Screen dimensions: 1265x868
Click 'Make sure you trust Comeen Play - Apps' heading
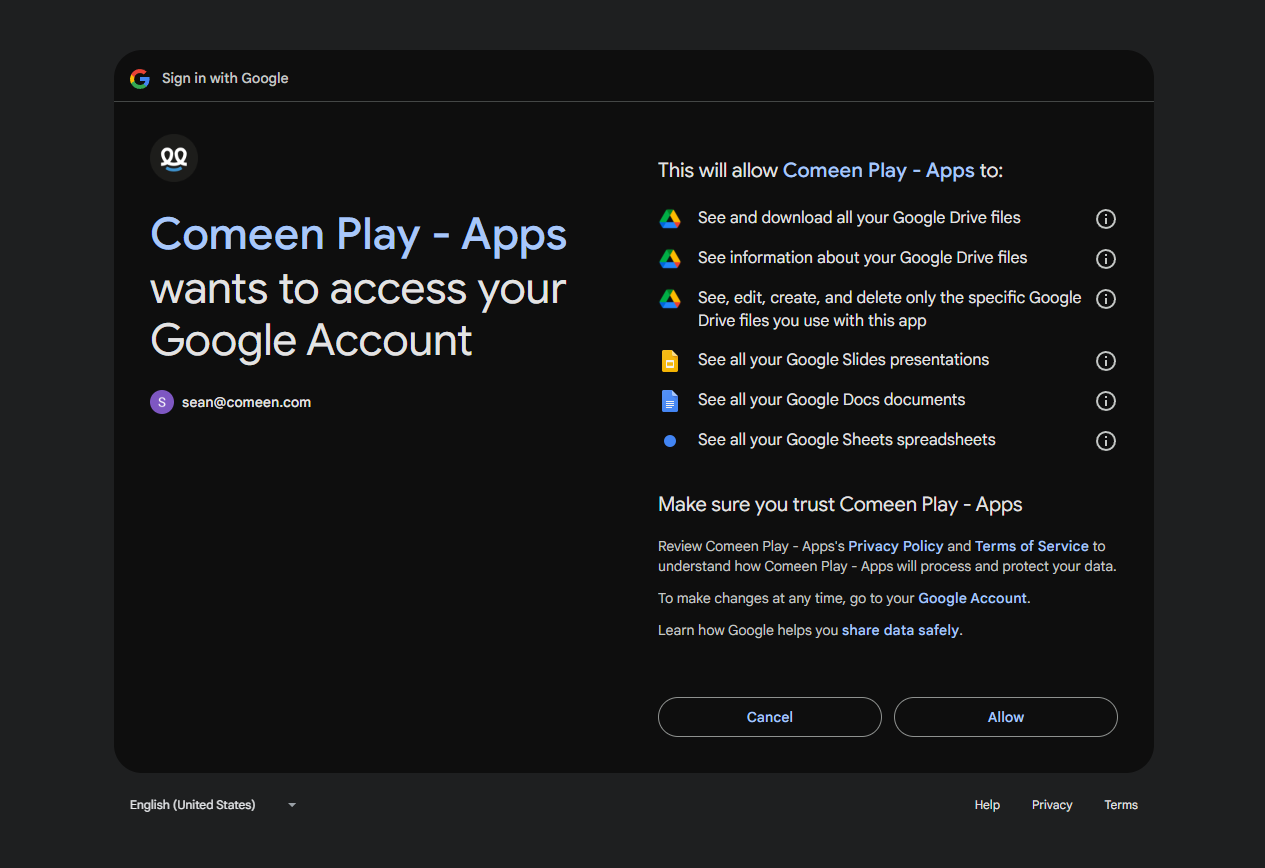[840, 504]
